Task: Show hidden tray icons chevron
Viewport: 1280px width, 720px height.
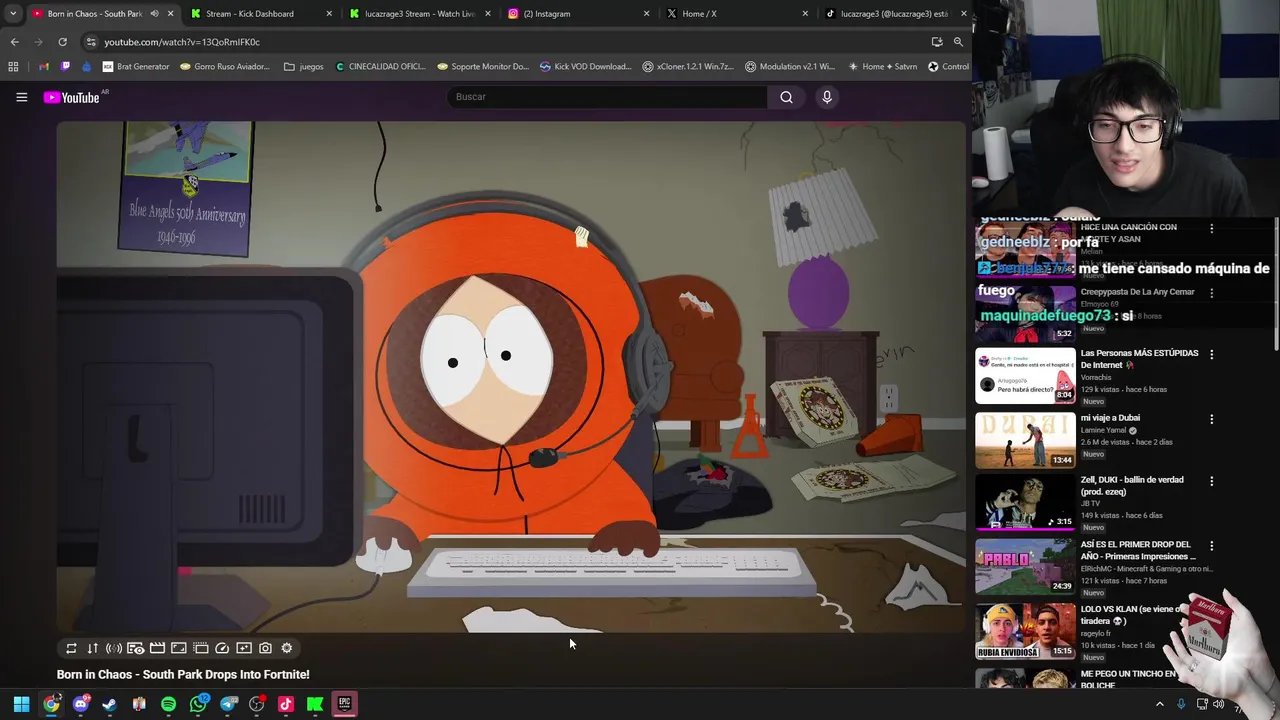Action: point(1160,704)
